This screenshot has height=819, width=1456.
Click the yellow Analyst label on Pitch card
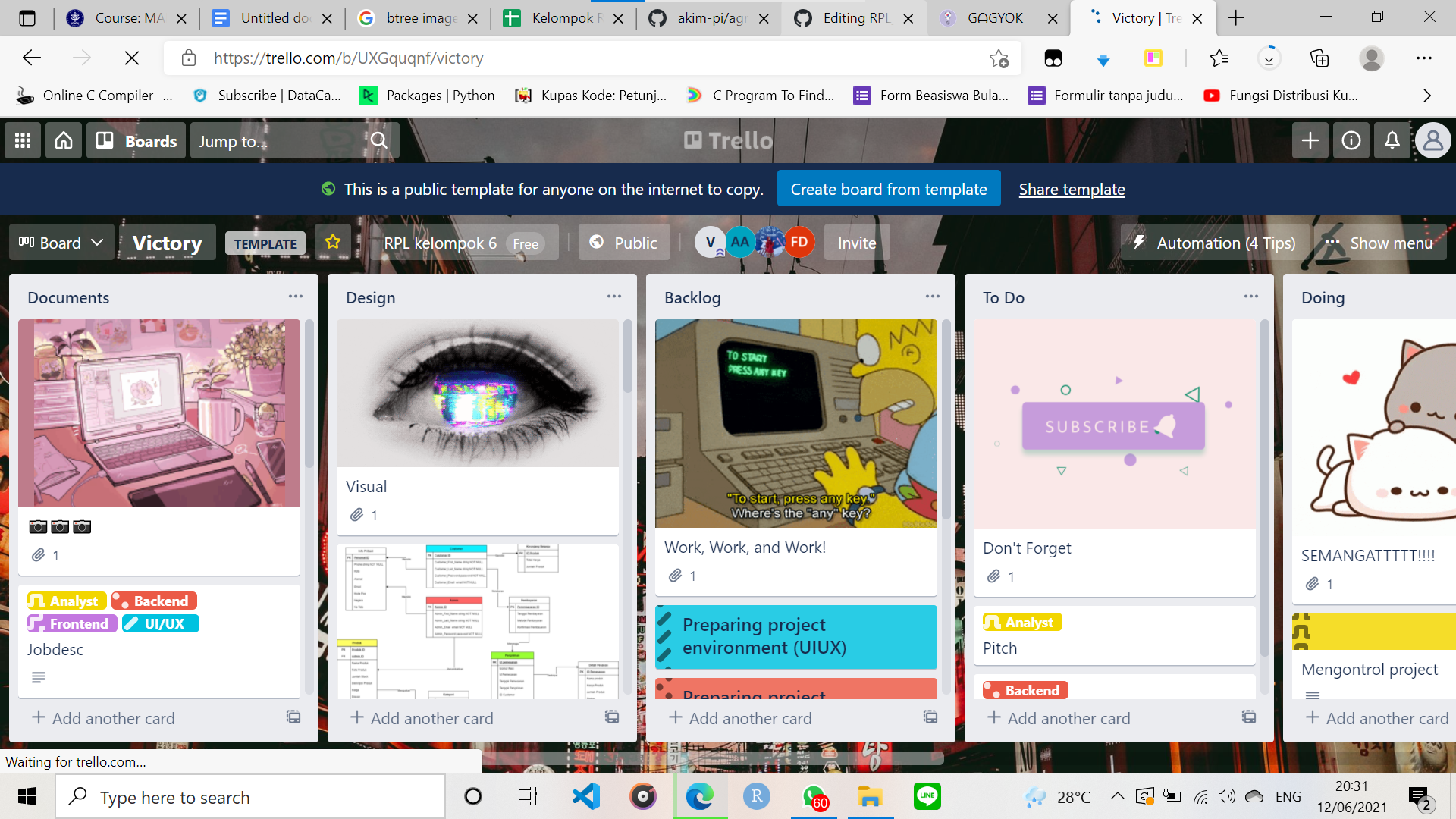coord(1021,623)
